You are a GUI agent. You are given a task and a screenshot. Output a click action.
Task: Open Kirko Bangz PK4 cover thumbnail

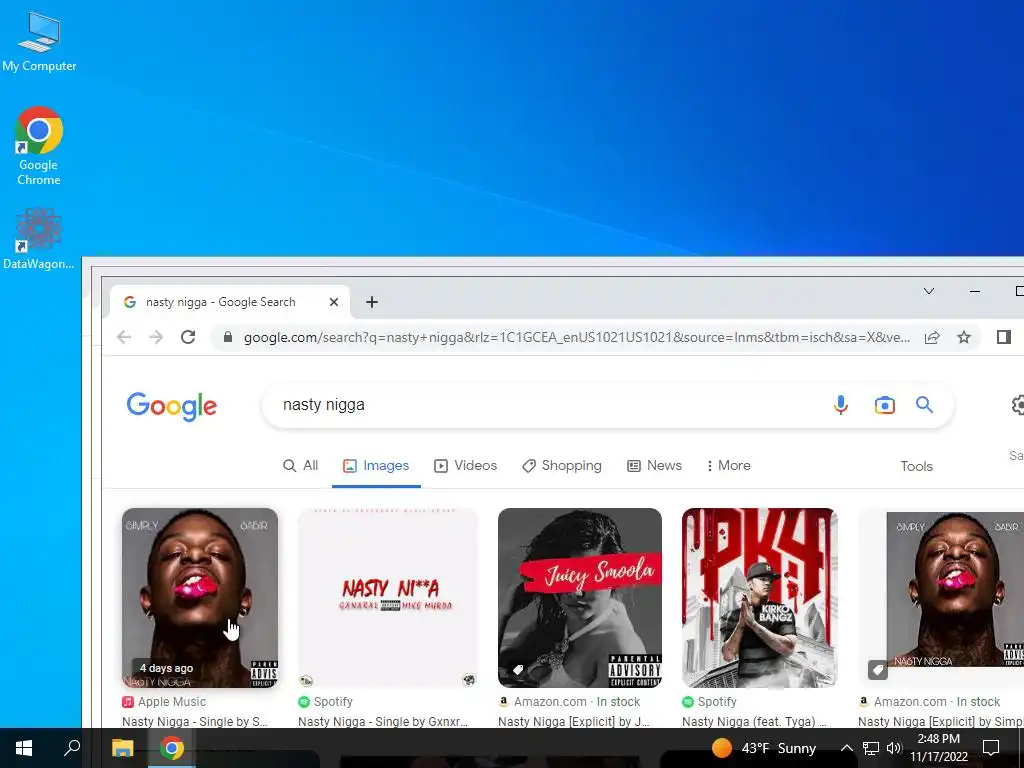click(x=760, y=598)
